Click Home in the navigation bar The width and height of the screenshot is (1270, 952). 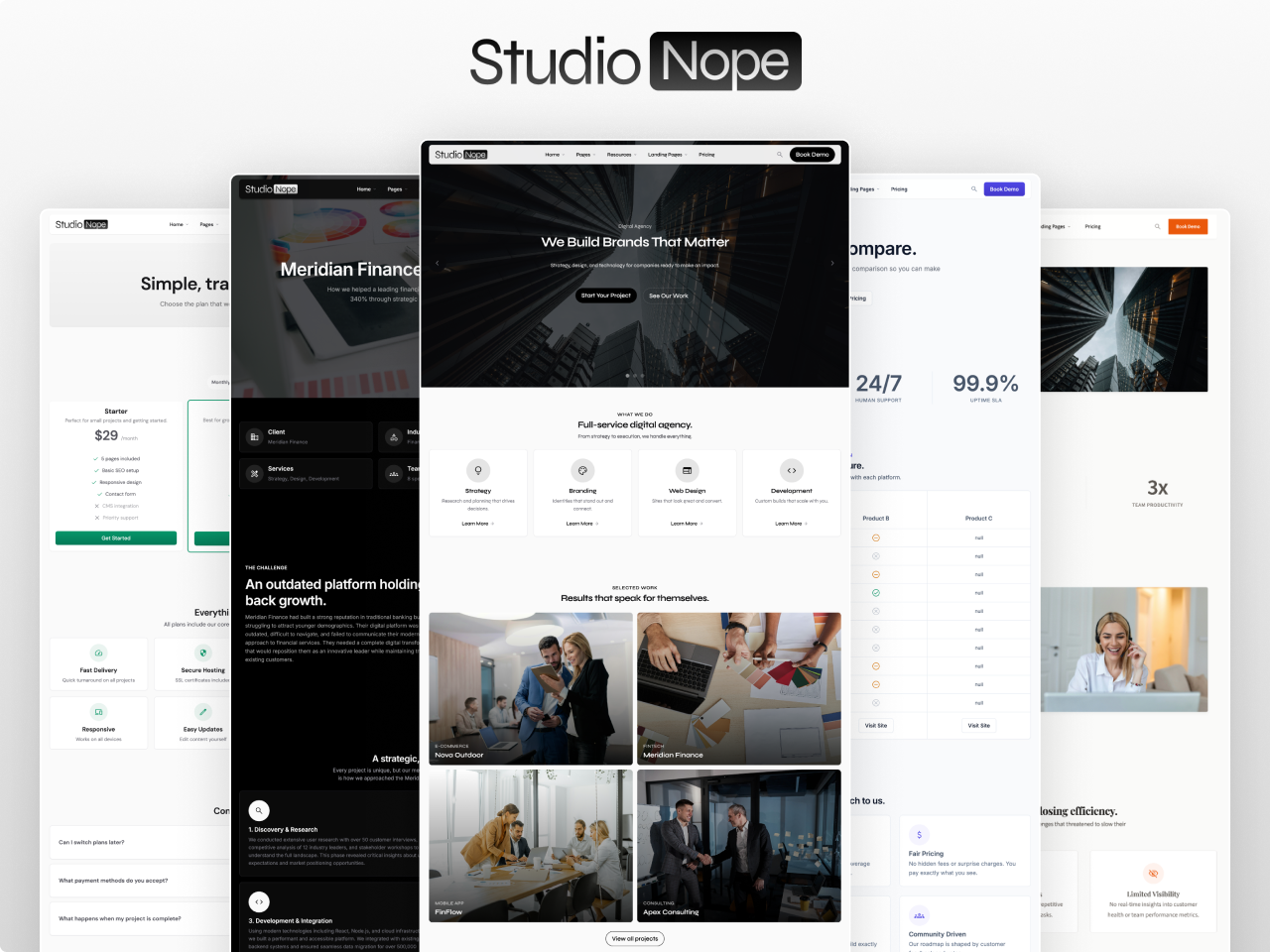552,155
